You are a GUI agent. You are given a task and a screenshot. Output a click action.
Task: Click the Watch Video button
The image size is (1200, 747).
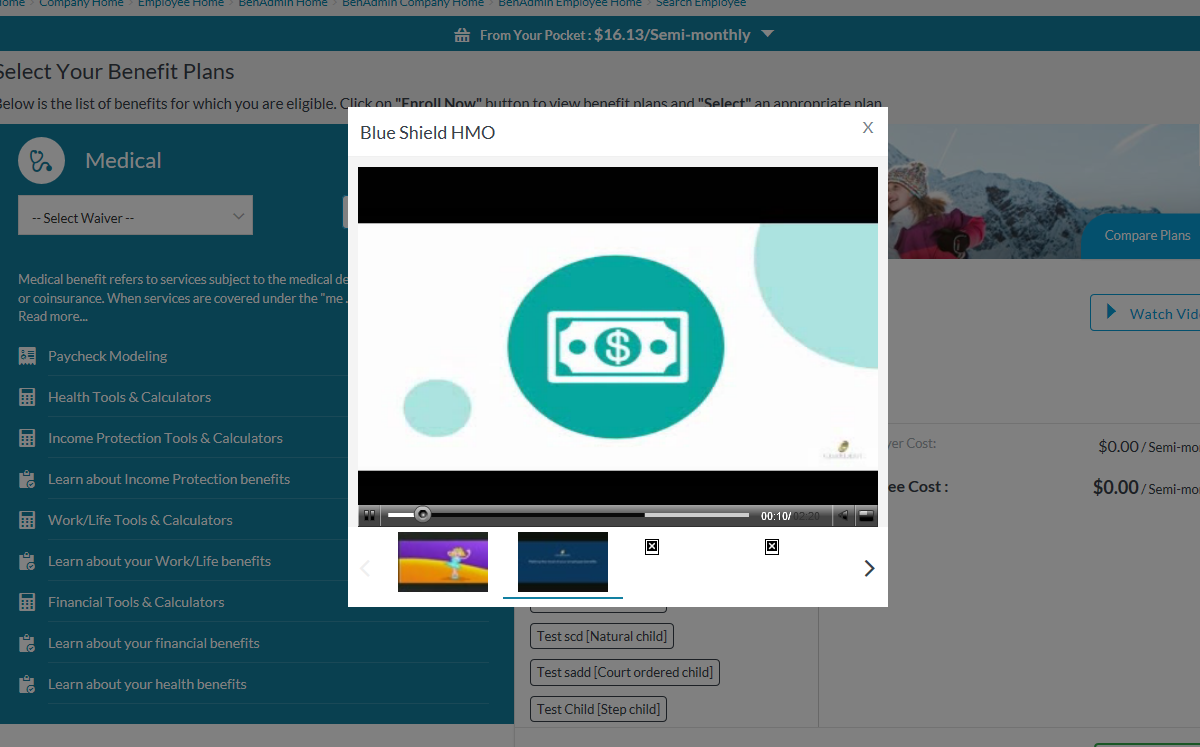(x=1146, y=313)
